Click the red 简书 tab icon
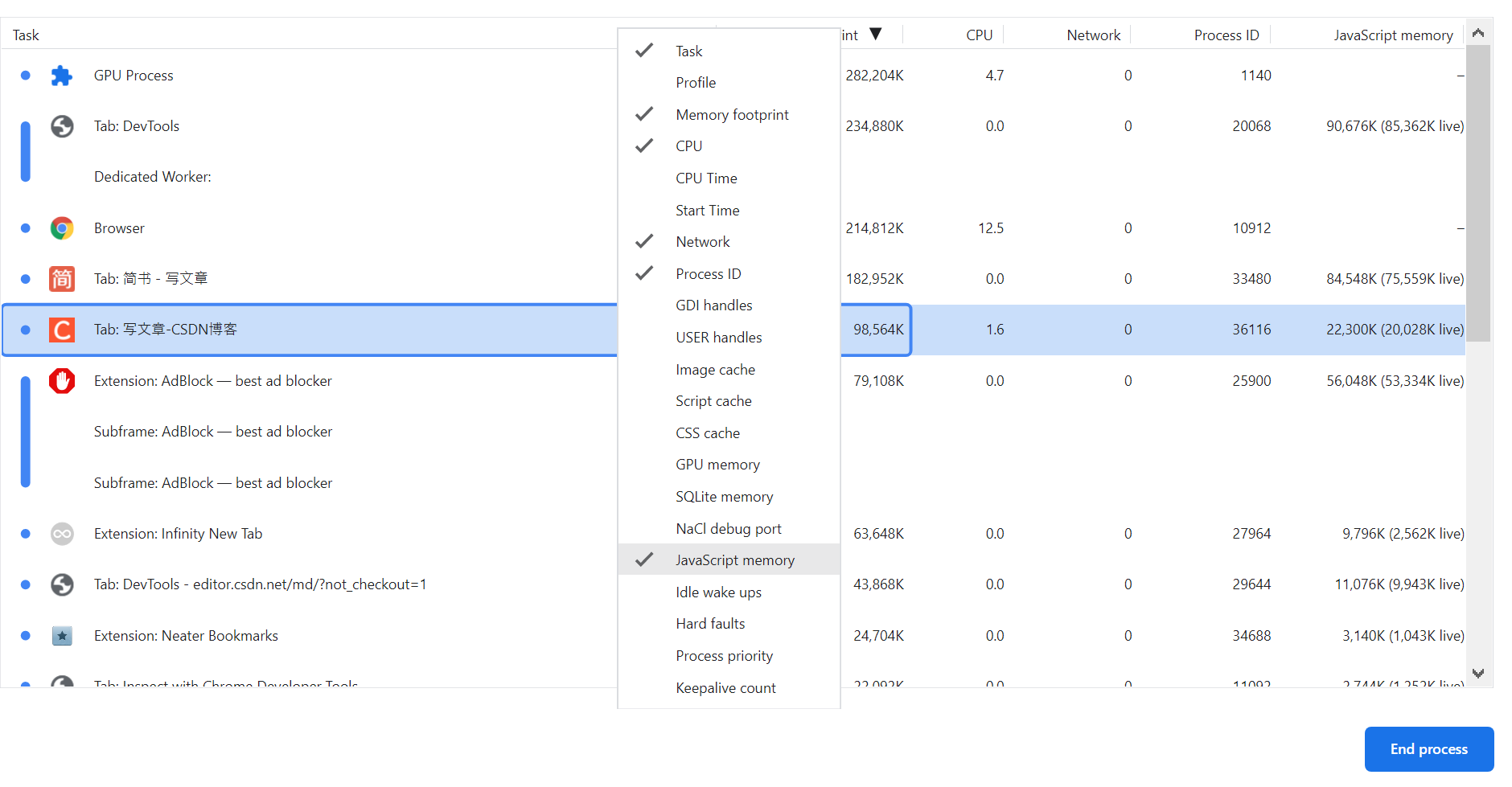Screen dimensions: 1512x787 (x=62, y=279)
